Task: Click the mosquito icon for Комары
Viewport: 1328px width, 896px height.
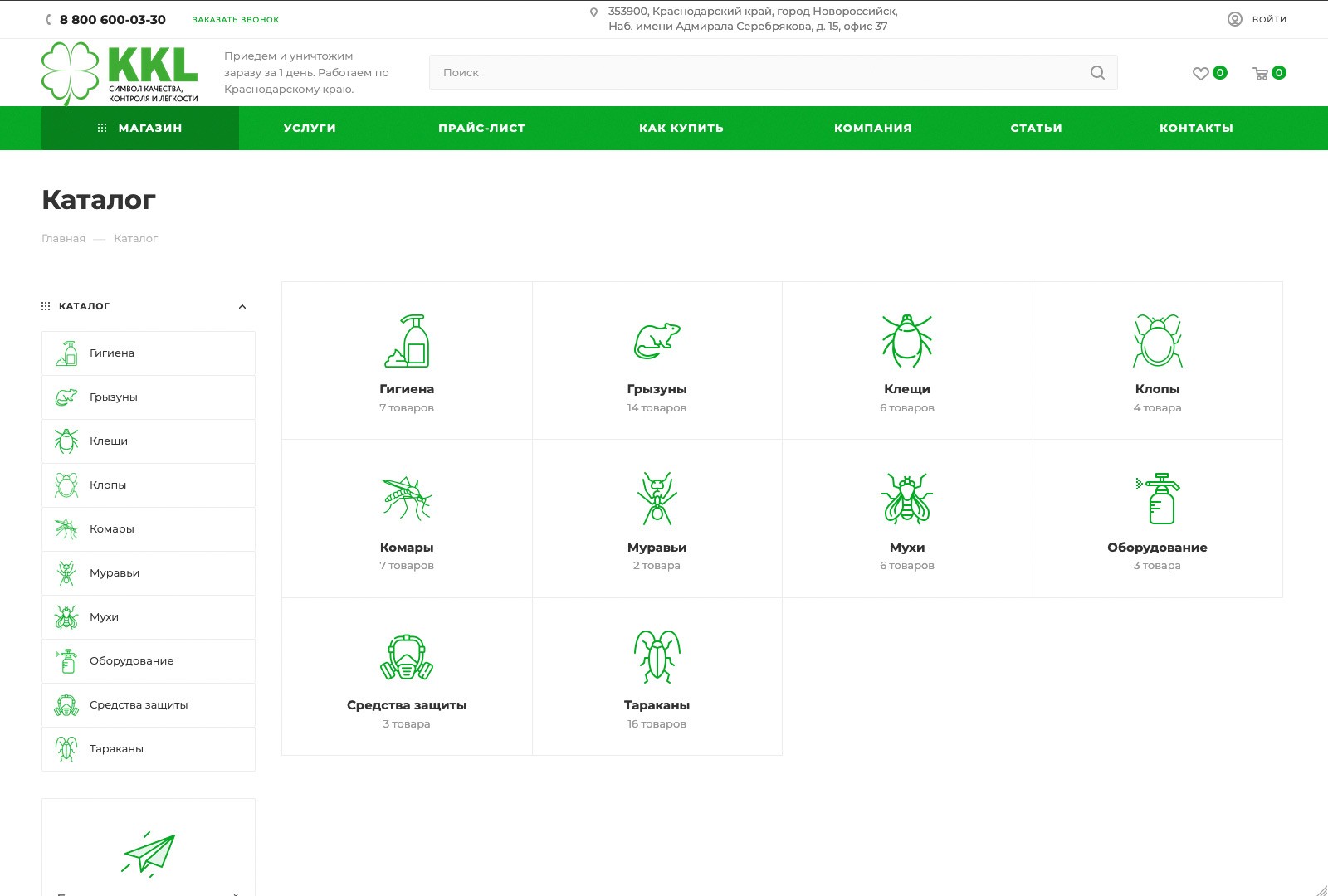Action: [406, 498]
